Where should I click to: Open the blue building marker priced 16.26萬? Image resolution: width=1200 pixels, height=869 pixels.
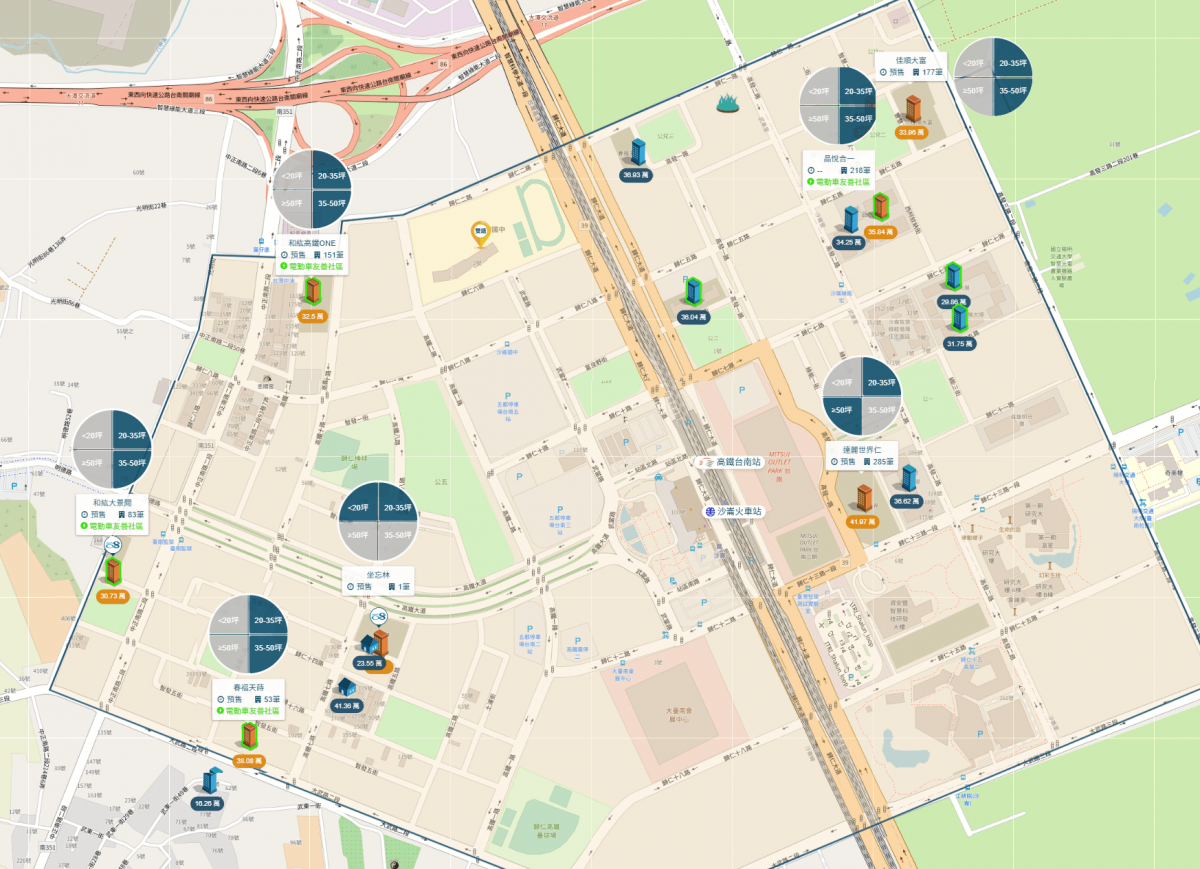tap(211, 780)
